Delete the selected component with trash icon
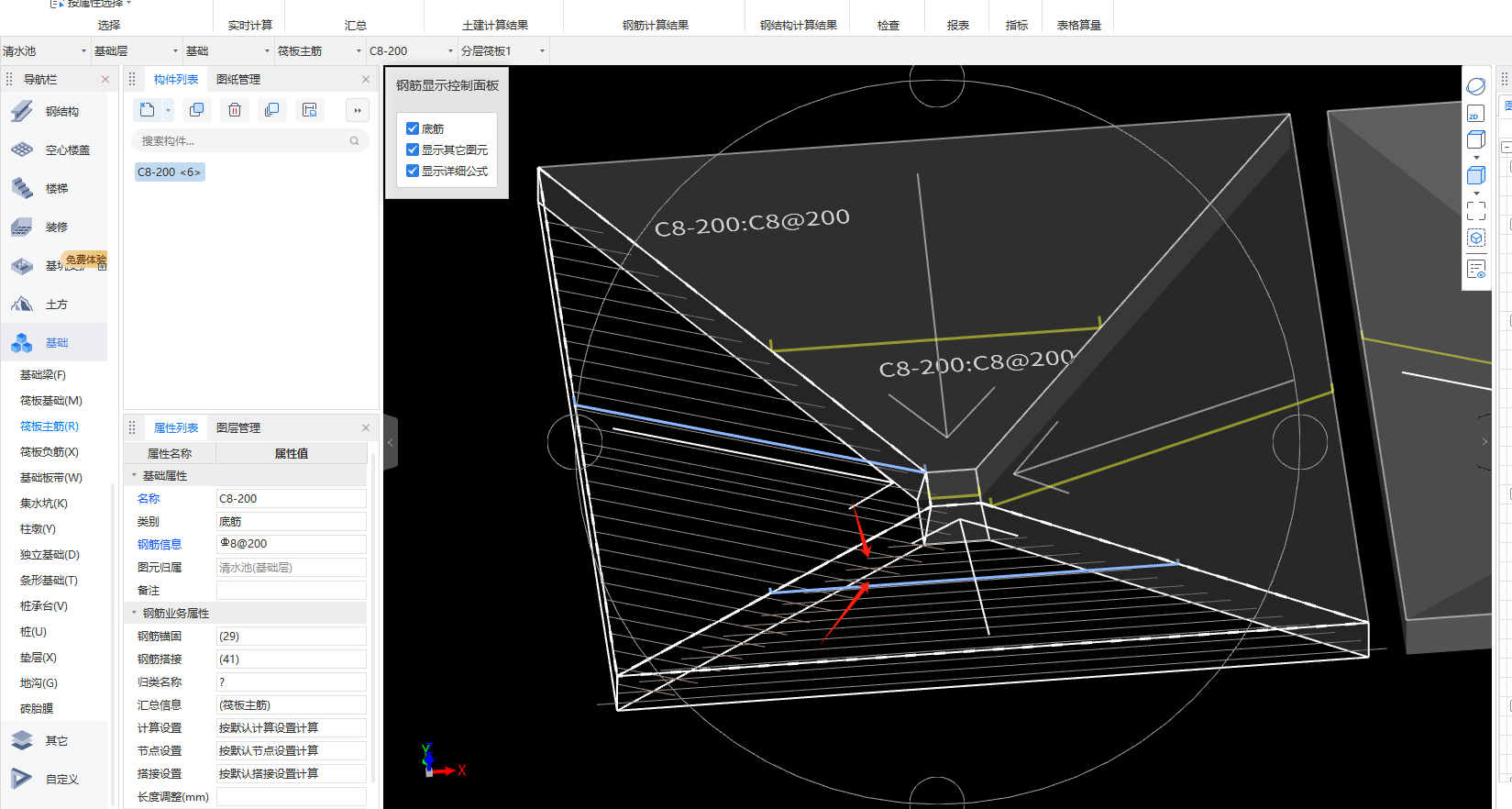This screenshot has height=809, width=1512. click(x=235, y=110)
